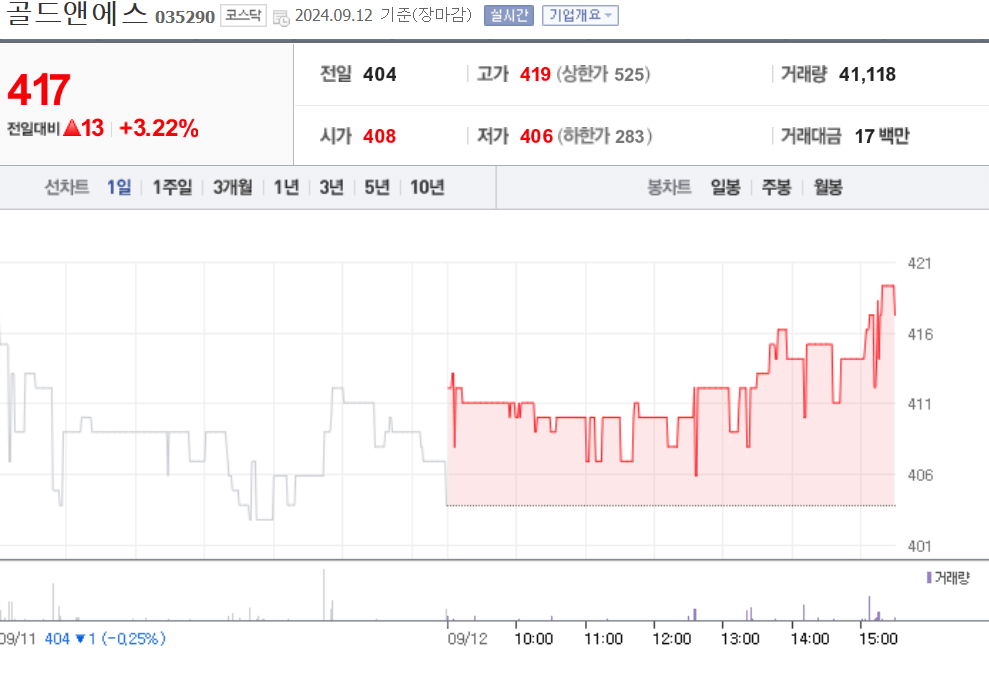Viewport: 989px width, 678px height.
Task: Select the 3년 chart period
Action: click(x=330, y=187)
